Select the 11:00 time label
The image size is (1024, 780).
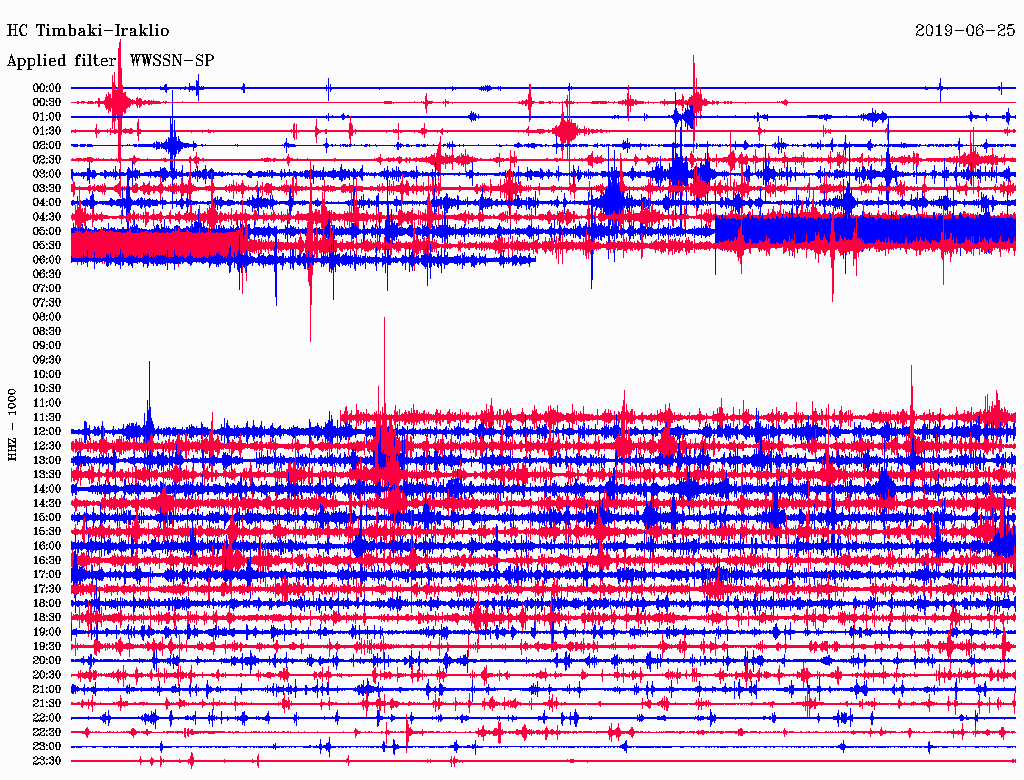tap(47, 403)
